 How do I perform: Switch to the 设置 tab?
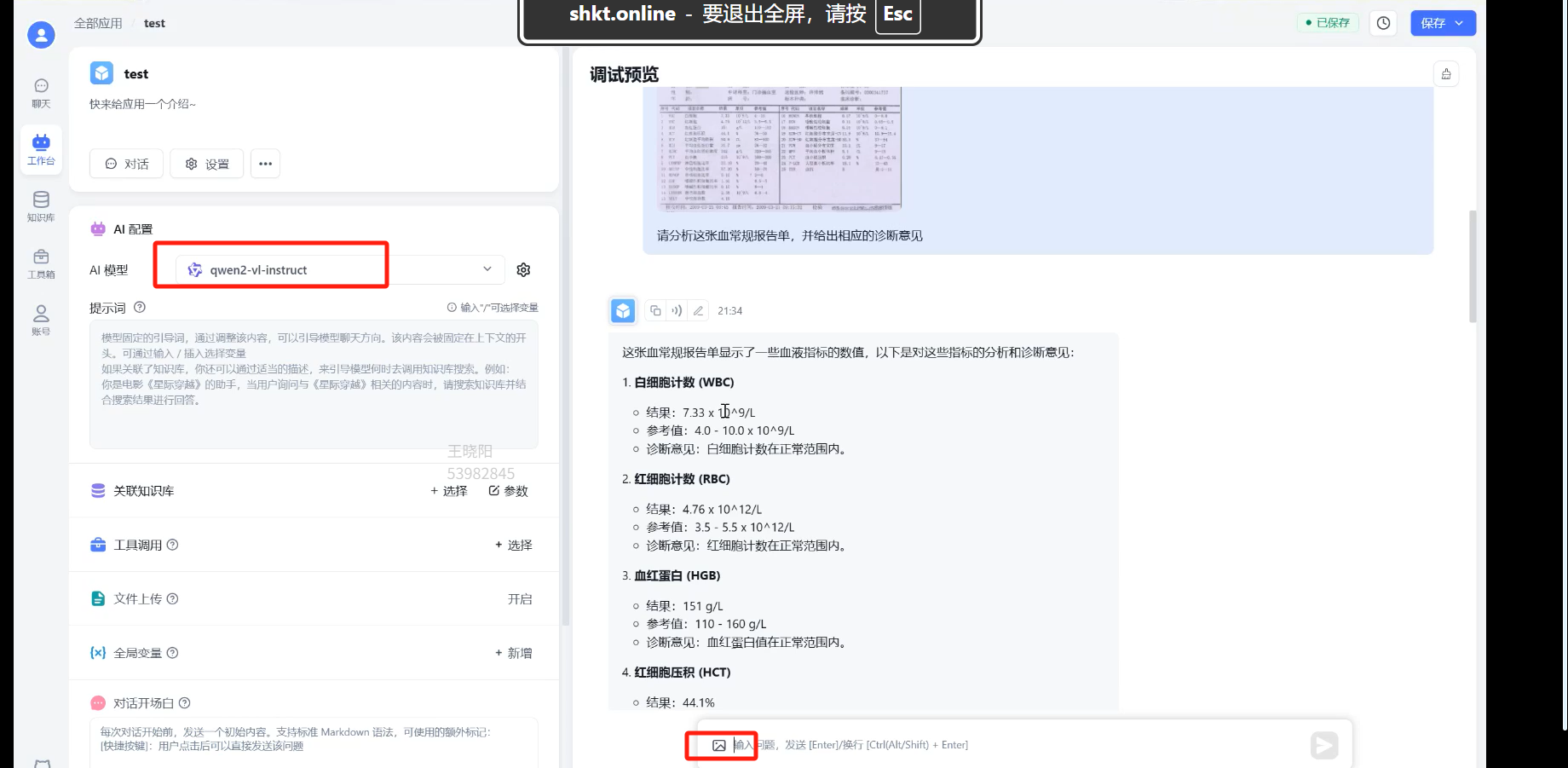(x=207, y=164)
